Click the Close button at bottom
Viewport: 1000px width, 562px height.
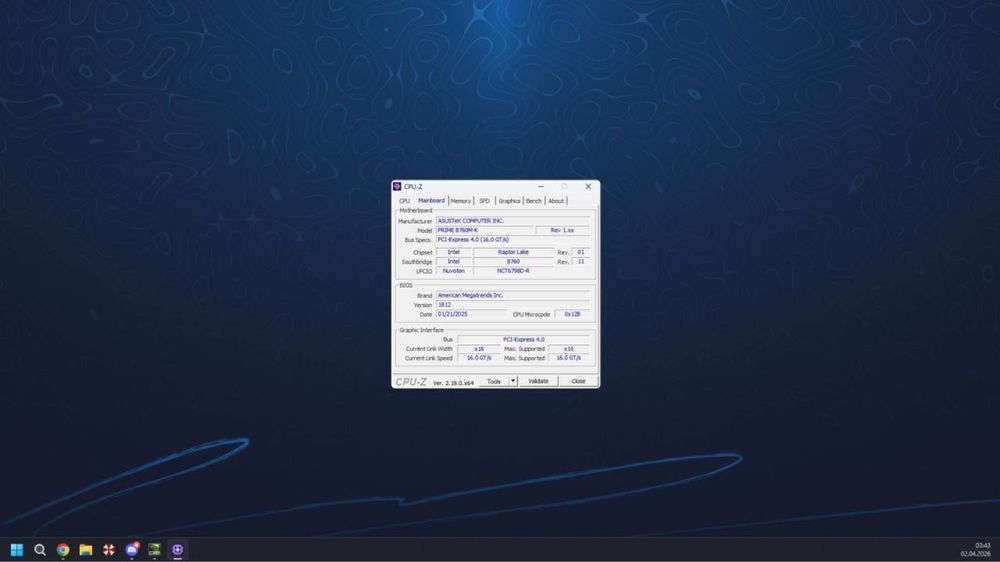(578, 381)
